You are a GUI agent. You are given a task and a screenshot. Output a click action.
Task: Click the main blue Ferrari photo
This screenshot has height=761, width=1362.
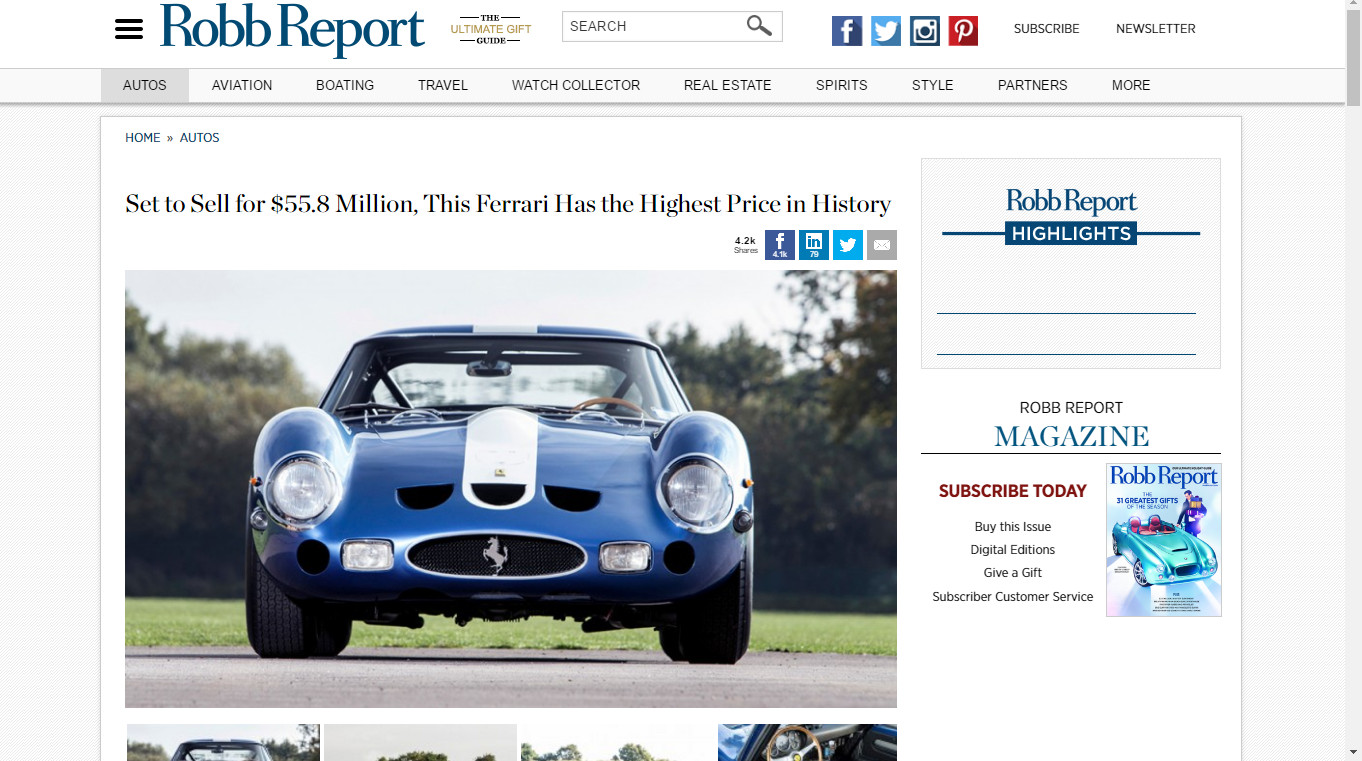[x=511, y=489]
